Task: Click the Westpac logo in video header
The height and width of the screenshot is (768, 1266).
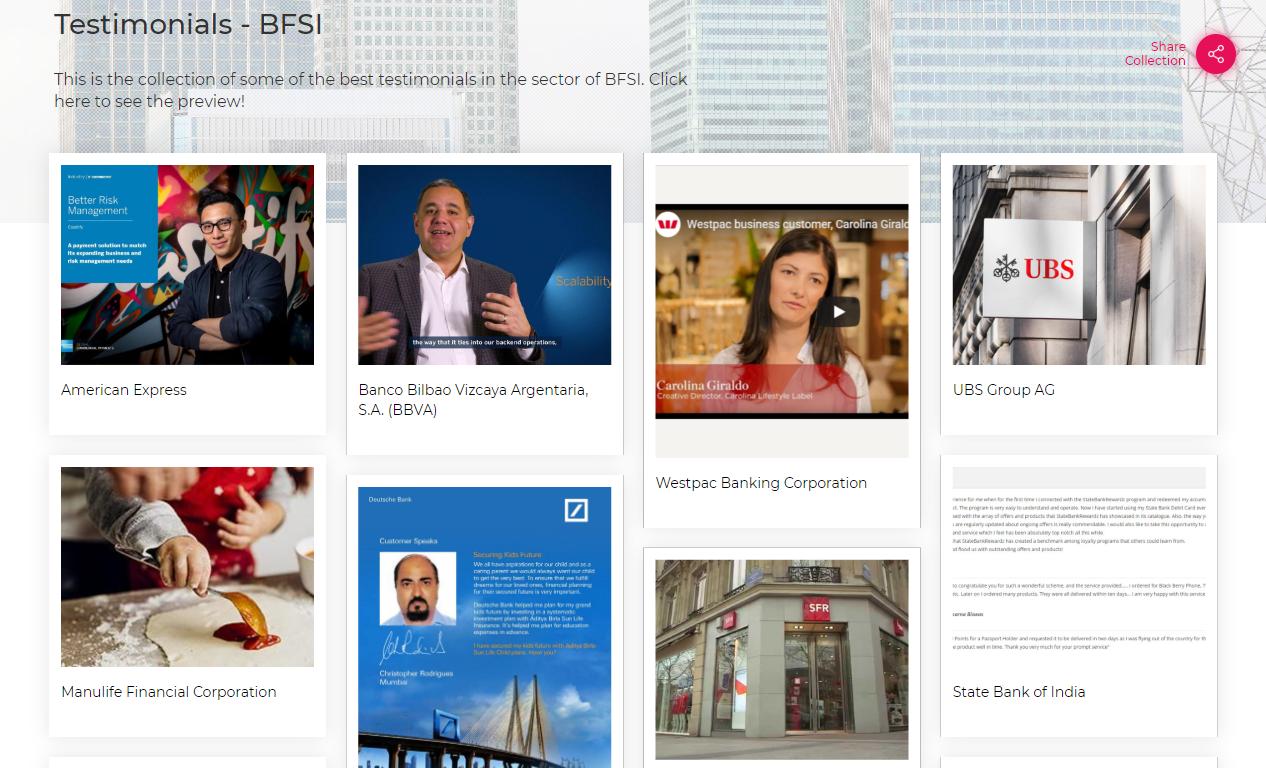Action: 668,225
